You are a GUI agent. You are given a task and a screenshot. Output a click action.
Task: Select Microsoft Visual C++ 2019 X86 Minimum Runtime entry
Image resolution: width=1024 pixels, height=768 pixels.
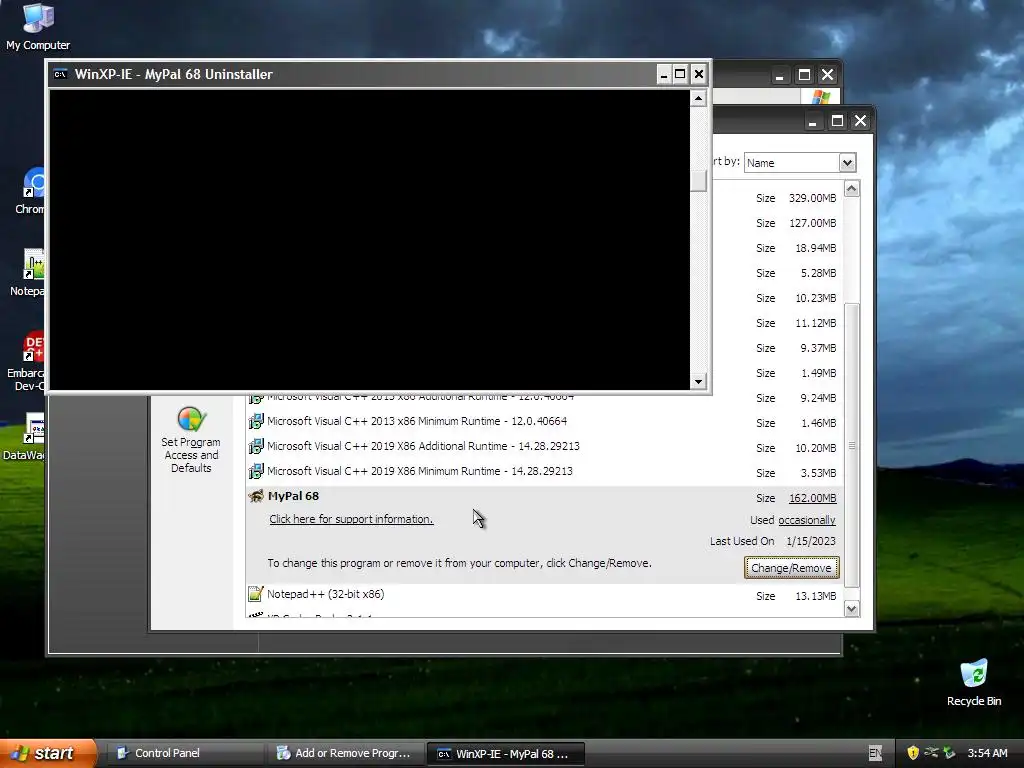click(419, 471)
